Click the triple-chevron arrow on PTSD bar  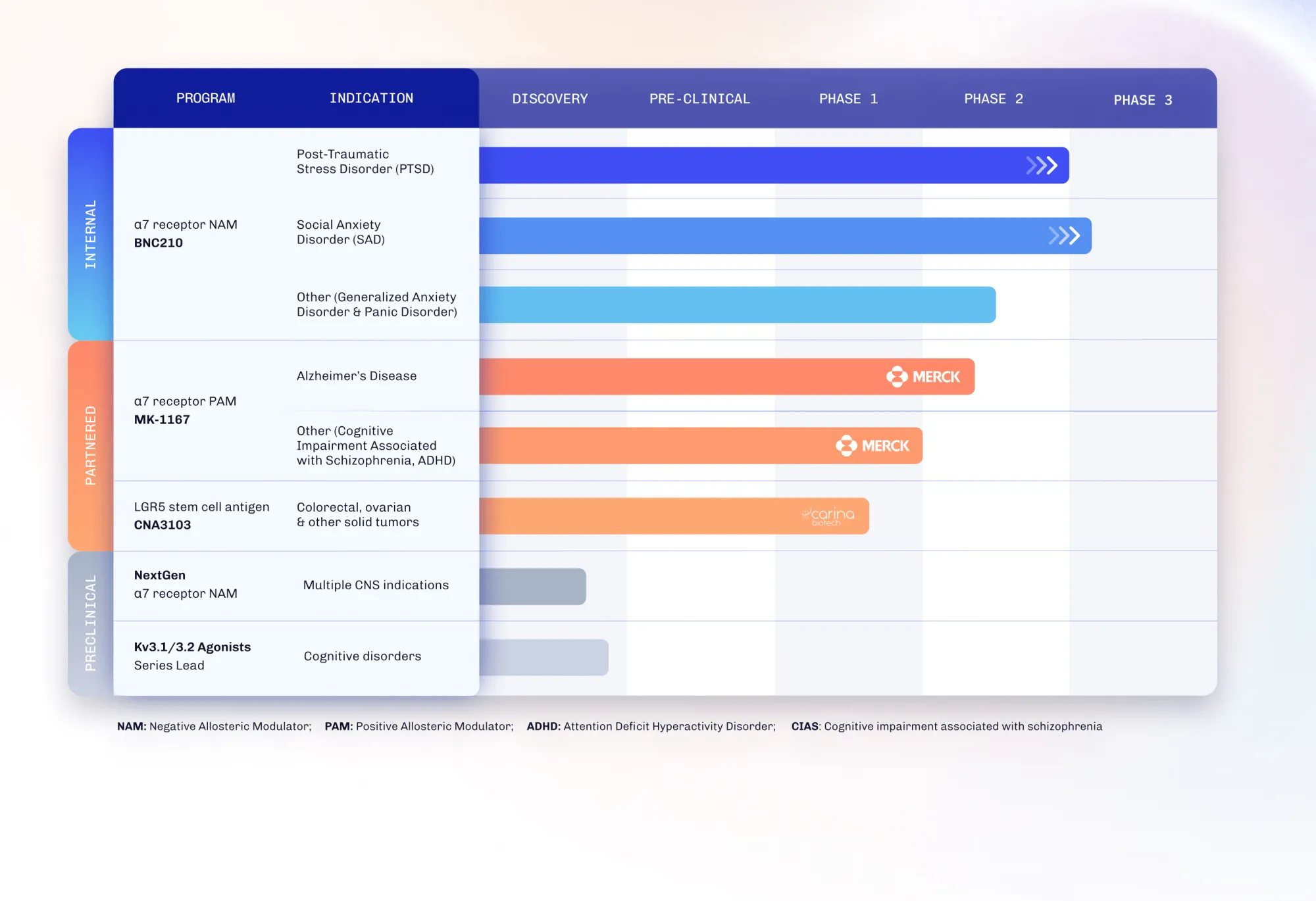pos(1042,165)
